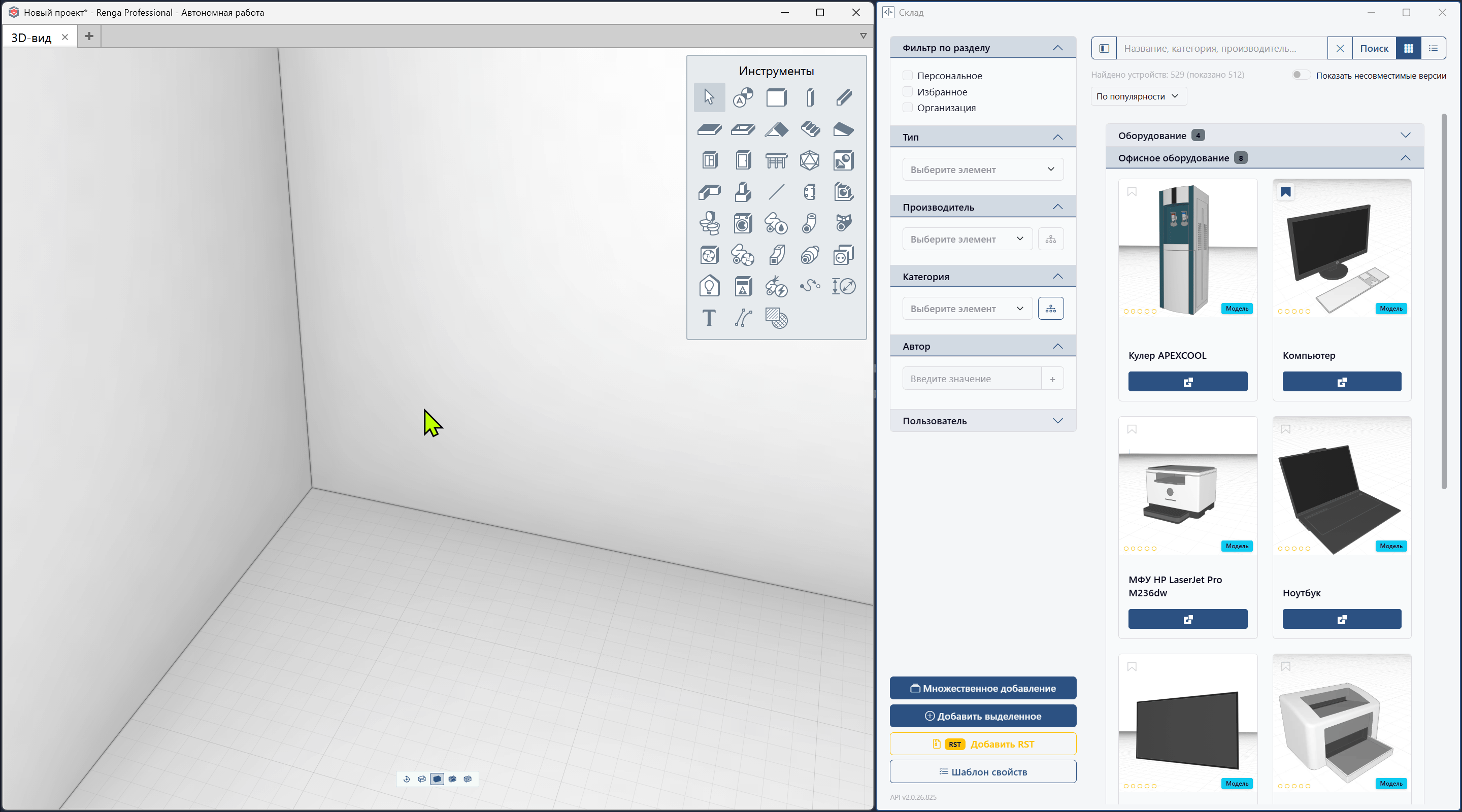The width and height of the screenshot is (1462, 812).
Task: Select the washing machine Equipment tool
Action: pyautogui.click(x=743, y=224)
